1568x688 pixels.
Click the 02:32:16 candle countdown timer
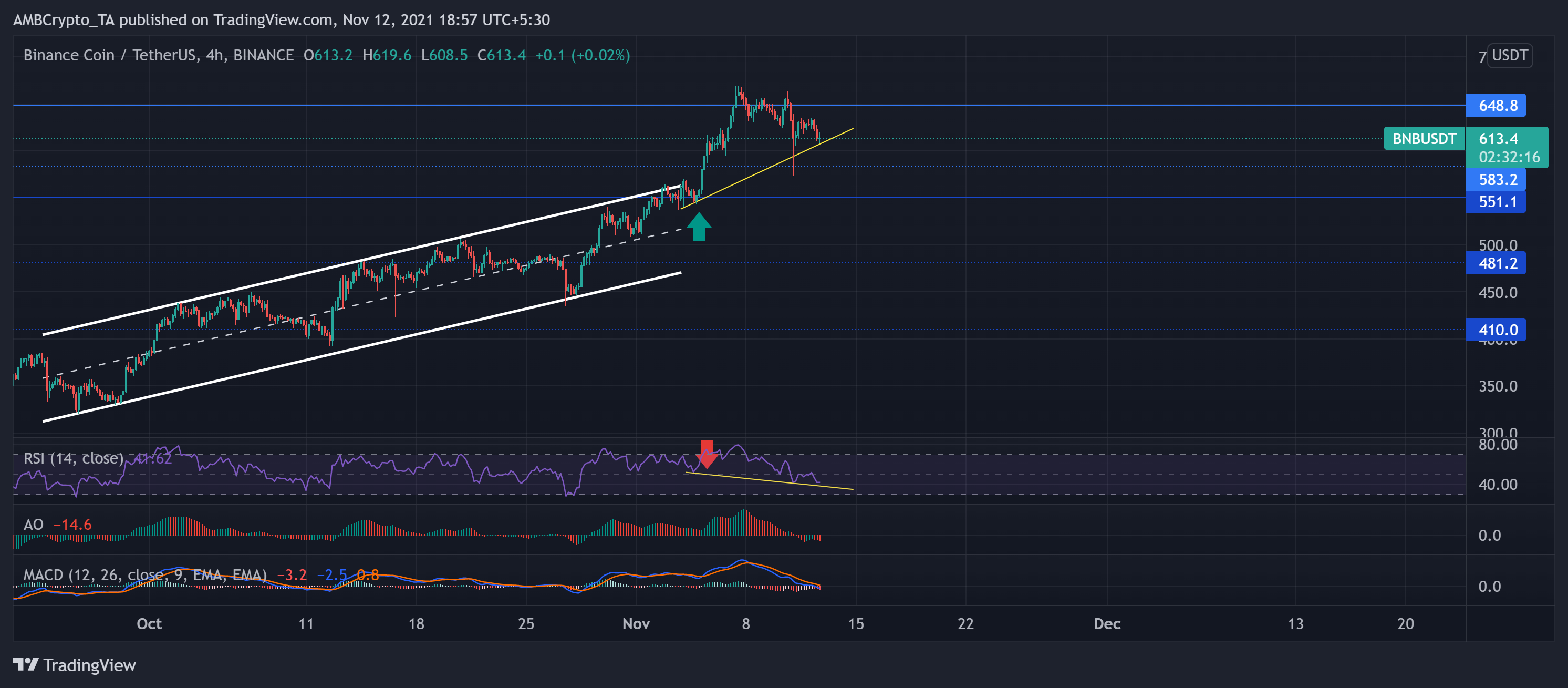1509,157
